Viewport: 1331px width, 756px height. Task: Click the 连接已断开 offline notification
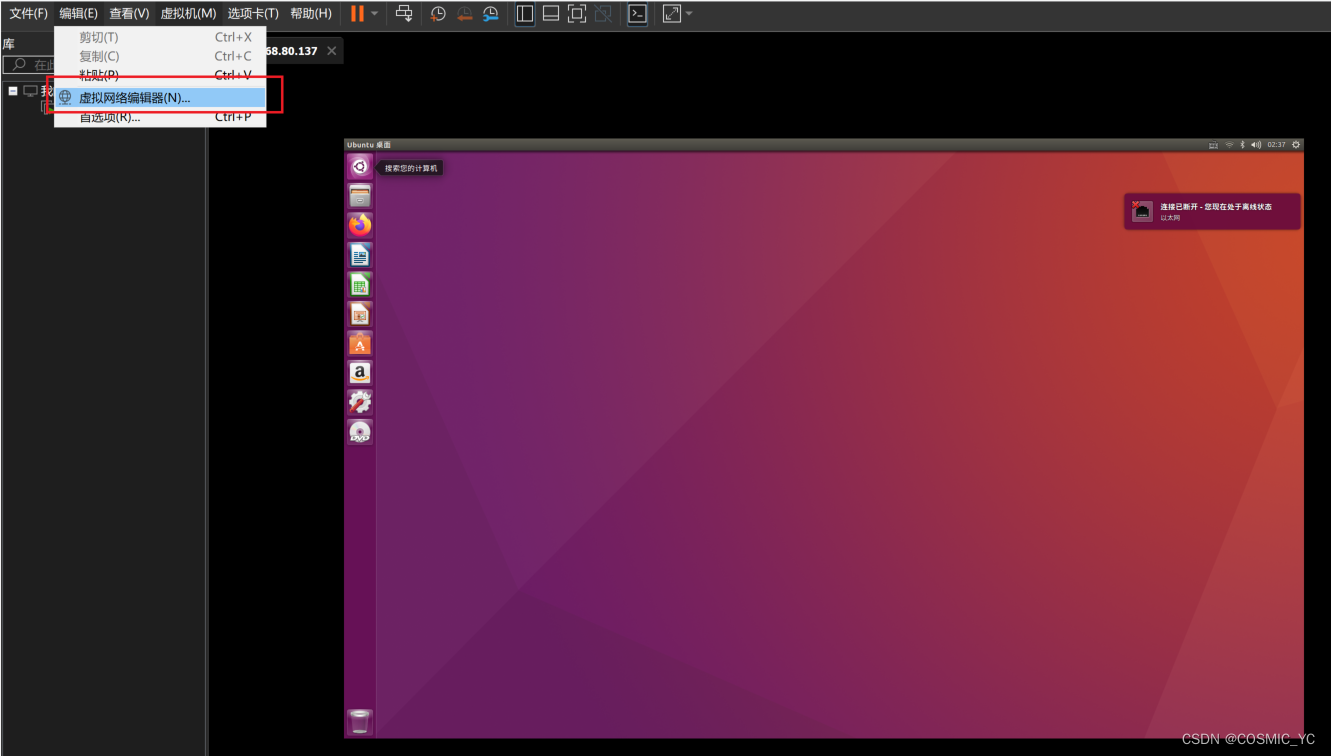tap(1213, 211)
